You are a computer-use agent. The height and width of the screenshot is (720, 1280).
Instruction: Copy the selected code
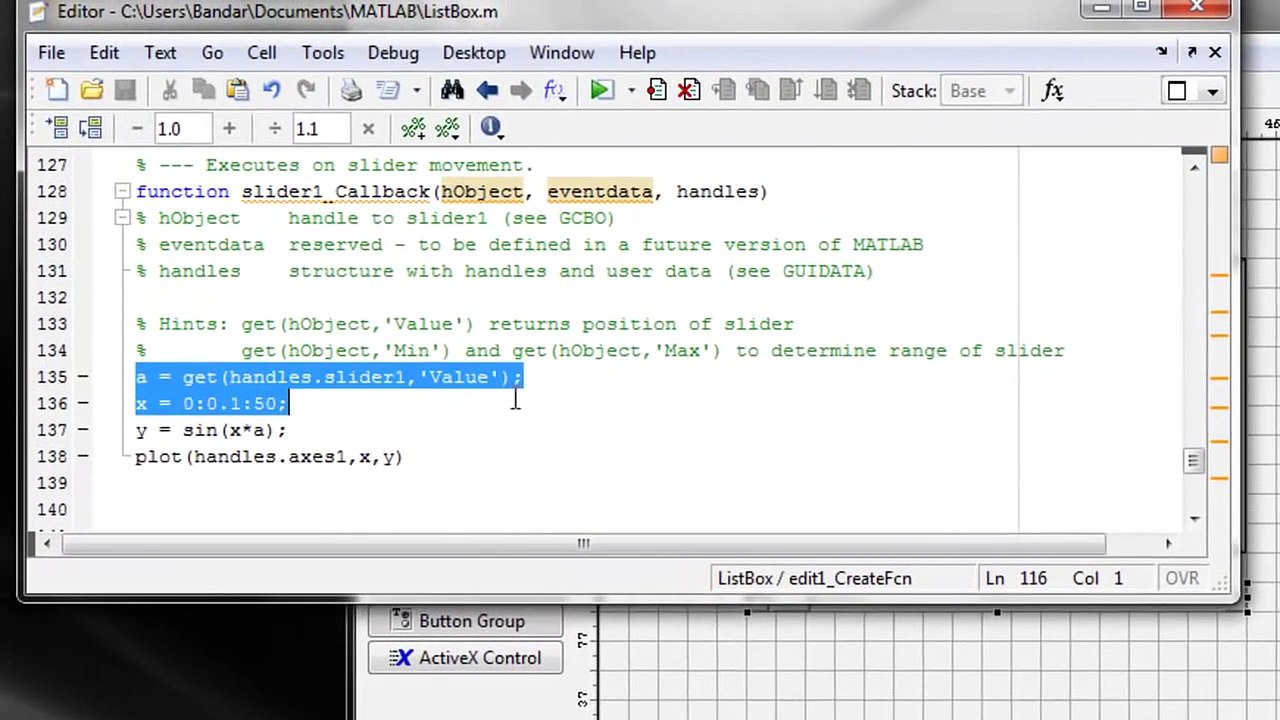coord(203,91)
